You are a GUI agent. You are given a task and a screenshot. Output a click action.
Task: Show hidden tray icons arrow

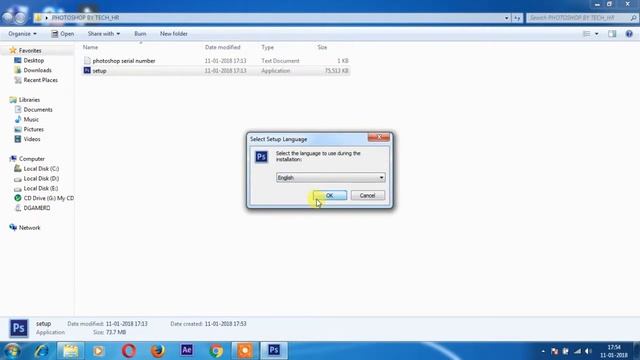click(x=543, y=351)
